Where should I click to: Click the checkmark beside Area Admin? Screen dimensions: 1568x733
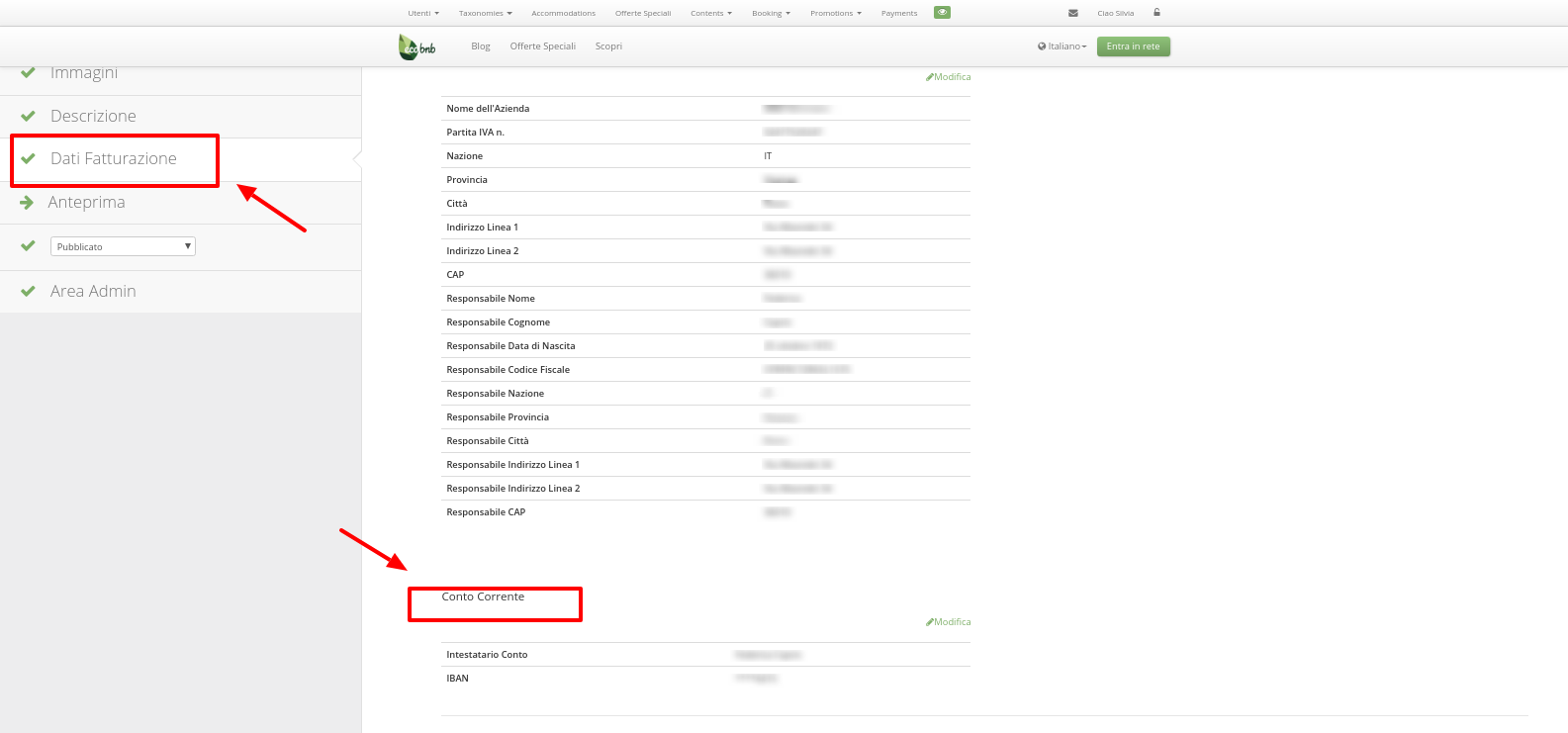pos(28,291)
